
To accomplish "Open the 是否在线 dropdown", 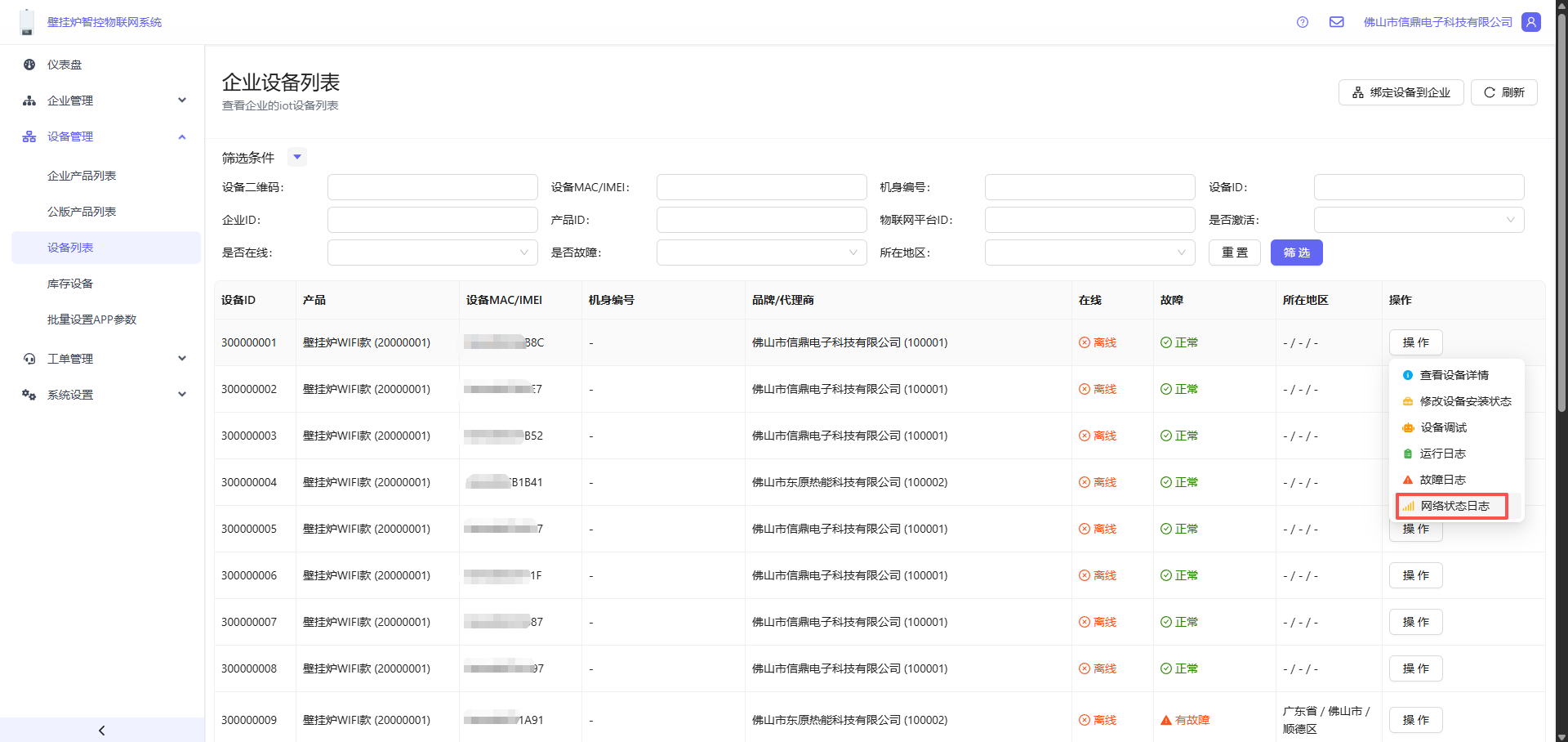I will coord(432,253).
